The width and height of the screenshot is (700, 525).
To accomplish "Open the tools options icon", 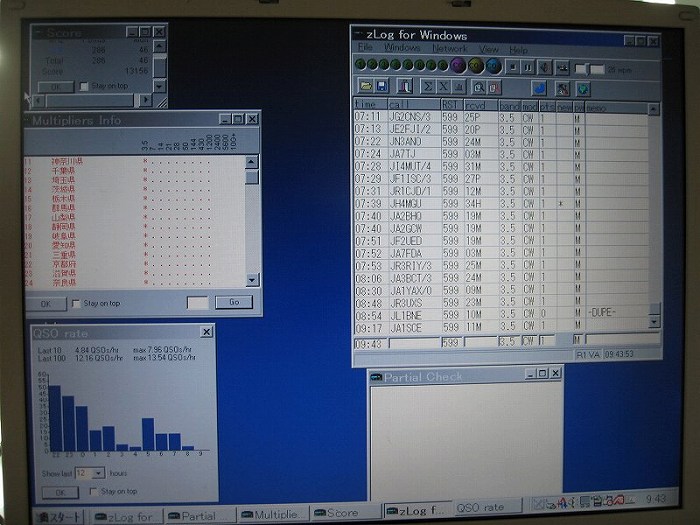I will click(x=562, y=88).
